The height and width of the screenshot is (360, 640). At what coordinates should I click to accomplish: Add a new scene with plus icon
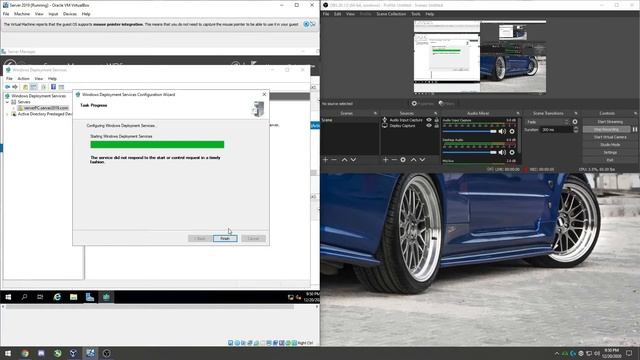[325, 160]
